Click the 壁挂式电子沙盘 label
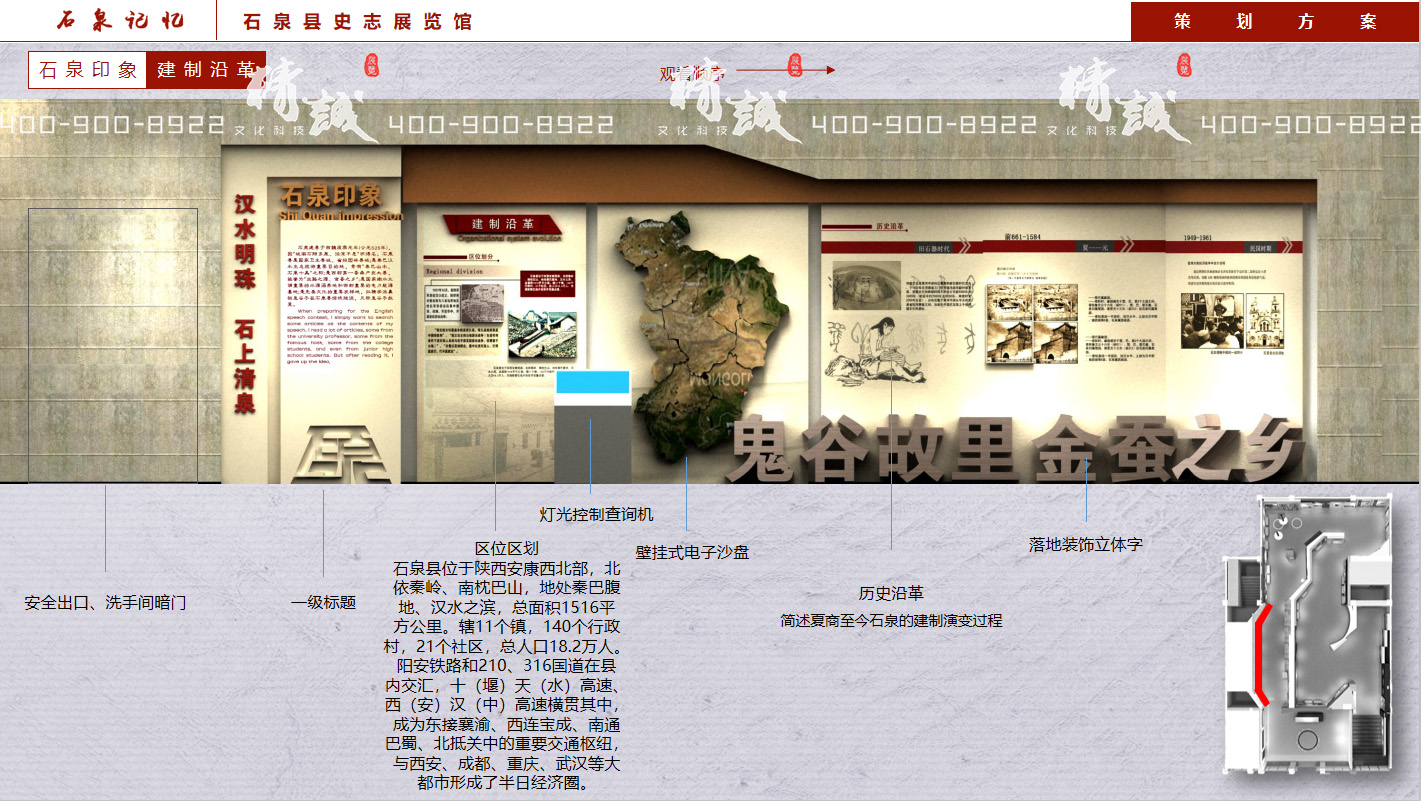 692,552
